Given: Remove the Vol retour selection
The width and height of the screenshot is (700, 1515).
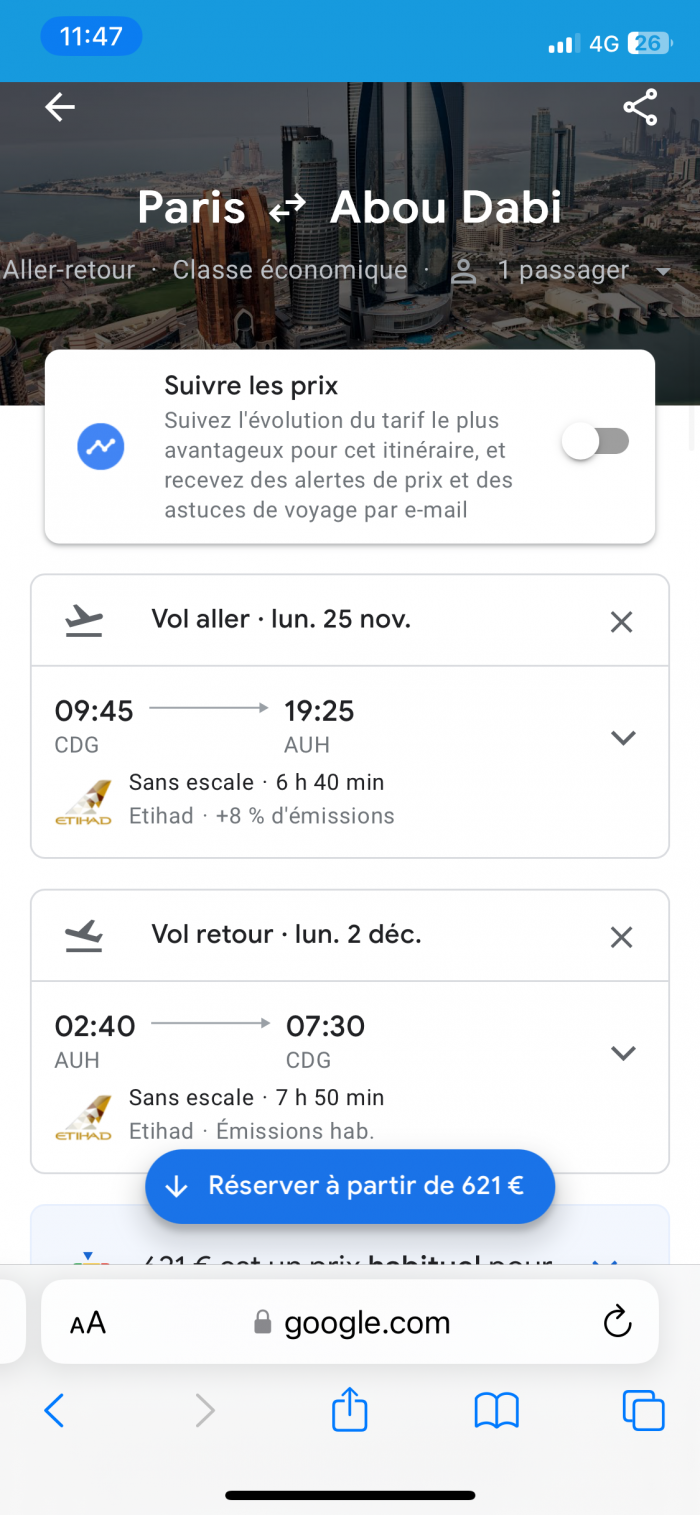Looking at the screenshot, I should 621,937.
